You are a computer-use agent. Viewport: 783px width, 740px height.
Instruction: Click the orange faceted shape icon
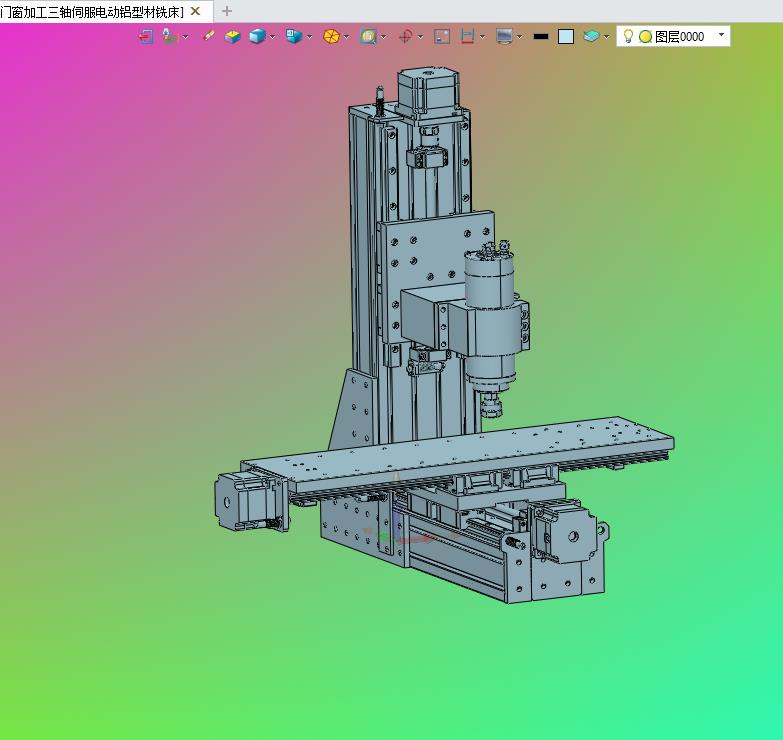point(331,36)
